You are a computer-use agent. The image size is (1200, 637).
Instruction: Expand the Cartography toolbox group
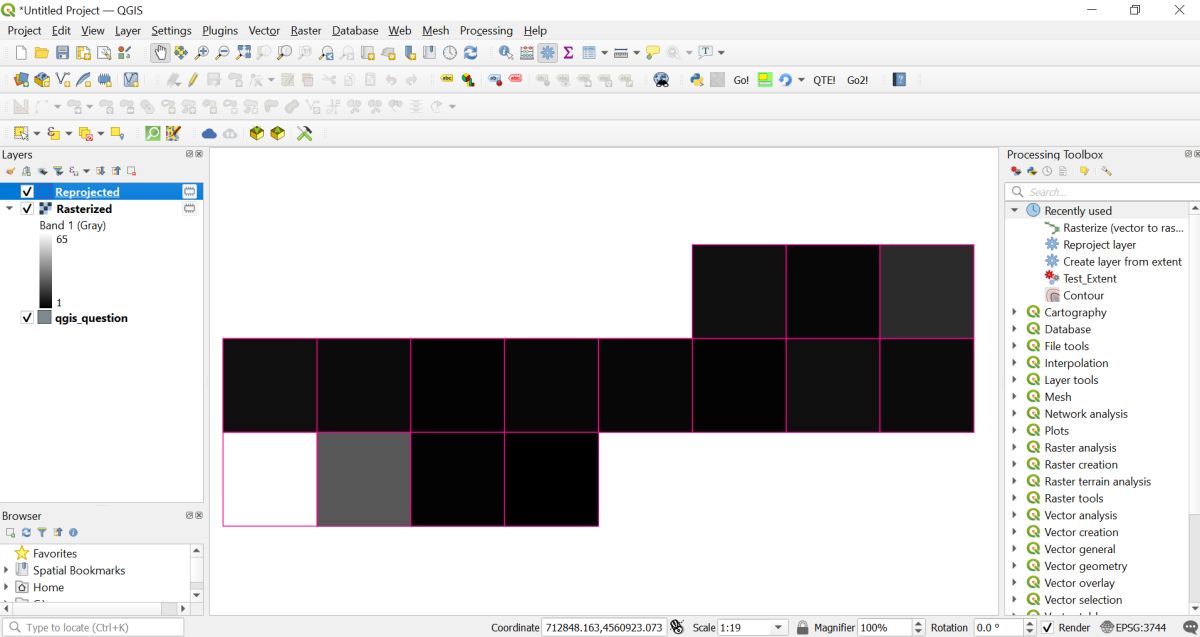(1014, 312)
